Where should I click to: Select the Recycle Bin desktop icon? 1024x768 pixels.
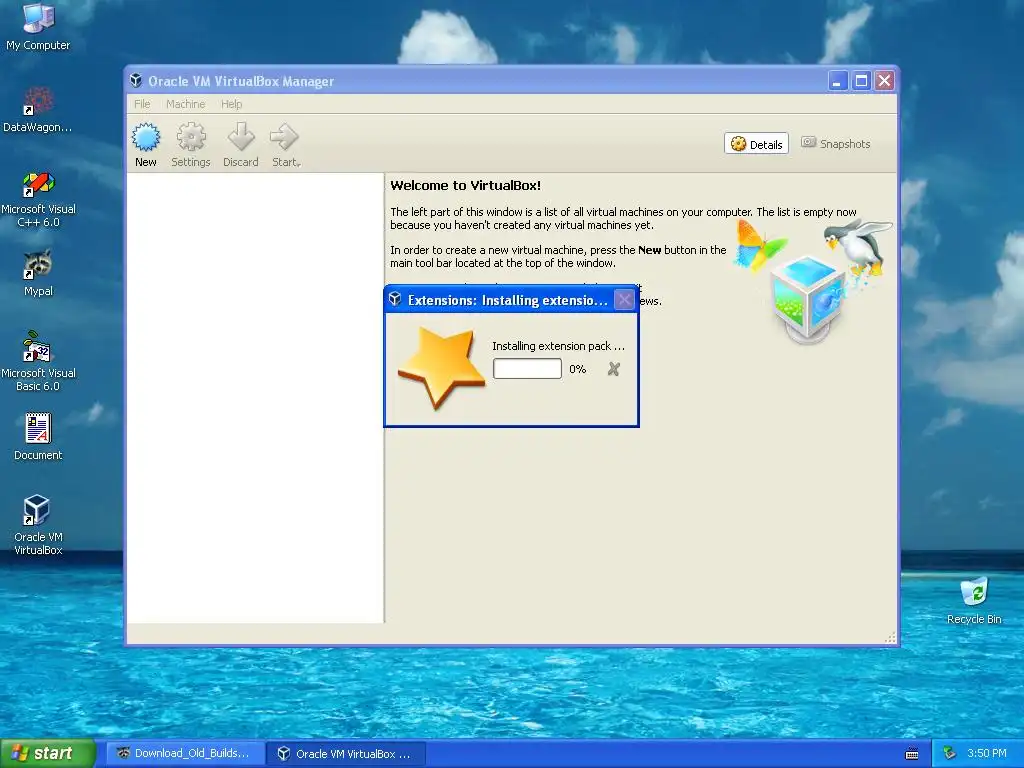[x=974, y=600]
